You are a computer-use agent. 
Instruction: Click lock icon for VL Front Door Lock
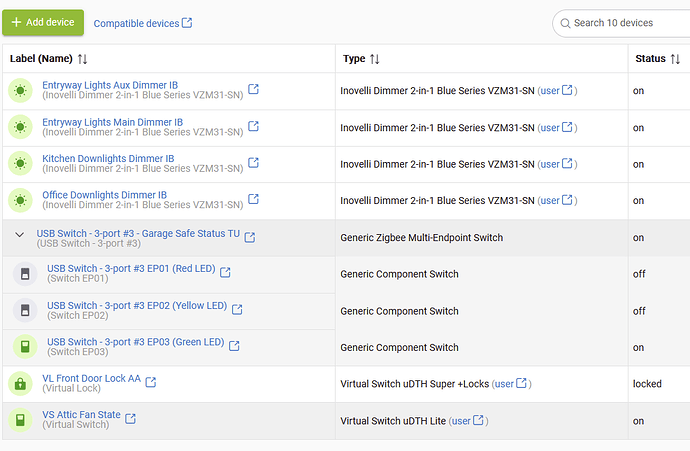(20, 384)
